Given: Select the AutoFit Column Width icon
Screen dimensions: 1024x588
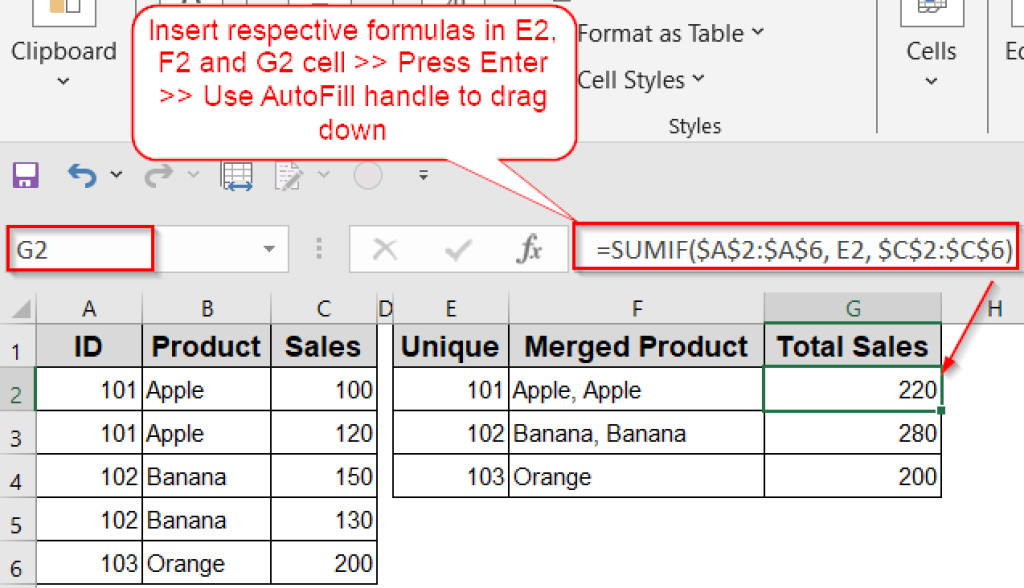Looking at the screenshot, I should (237, 175).
